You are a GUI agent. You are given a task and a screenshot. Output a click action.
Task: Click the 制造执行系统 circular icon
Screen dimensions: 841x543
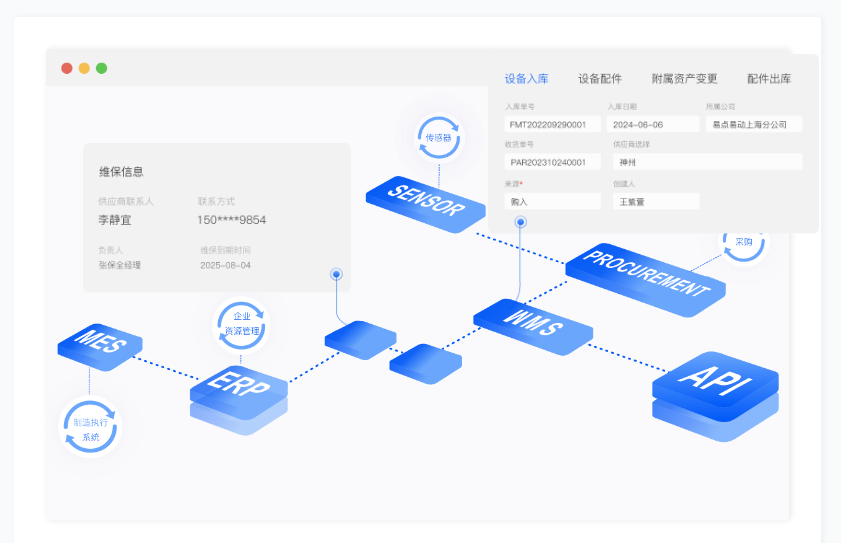(x=90, y=429)
